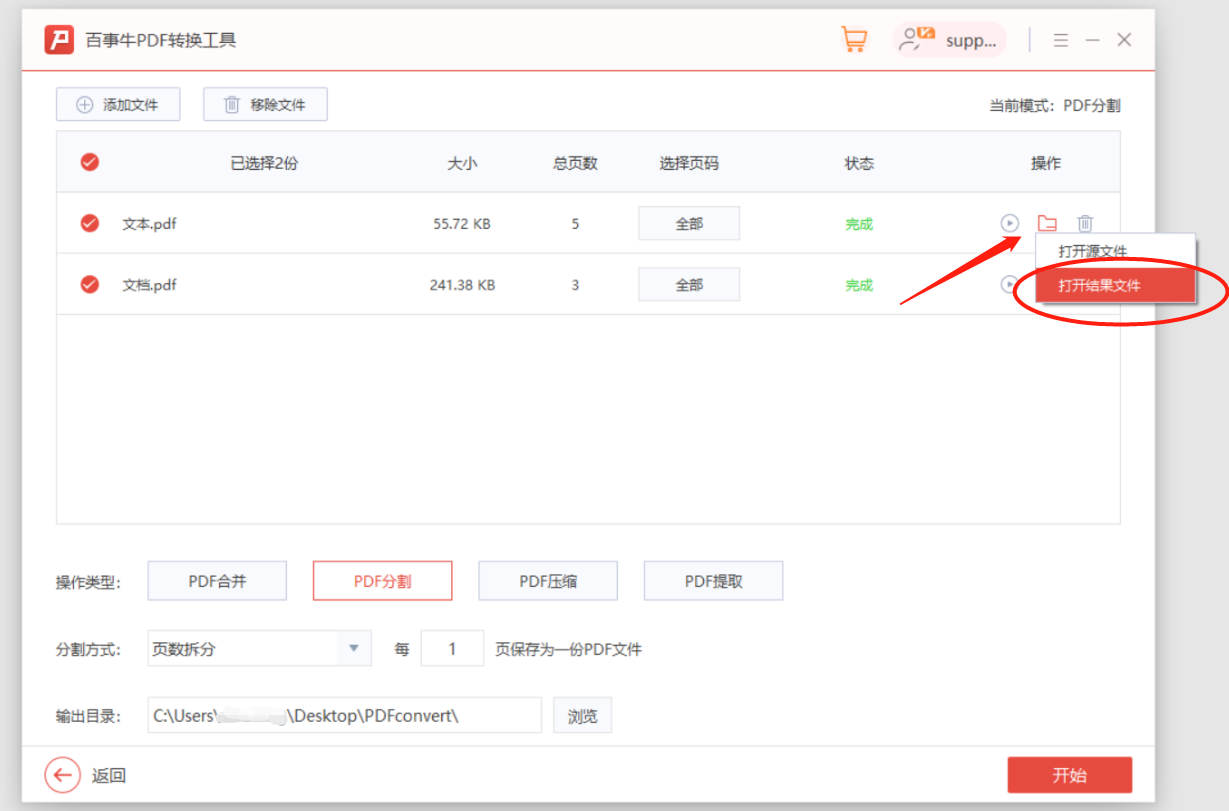Click the 操作 column header
The image size is (1229, 811).
[x=1046, y=163]
